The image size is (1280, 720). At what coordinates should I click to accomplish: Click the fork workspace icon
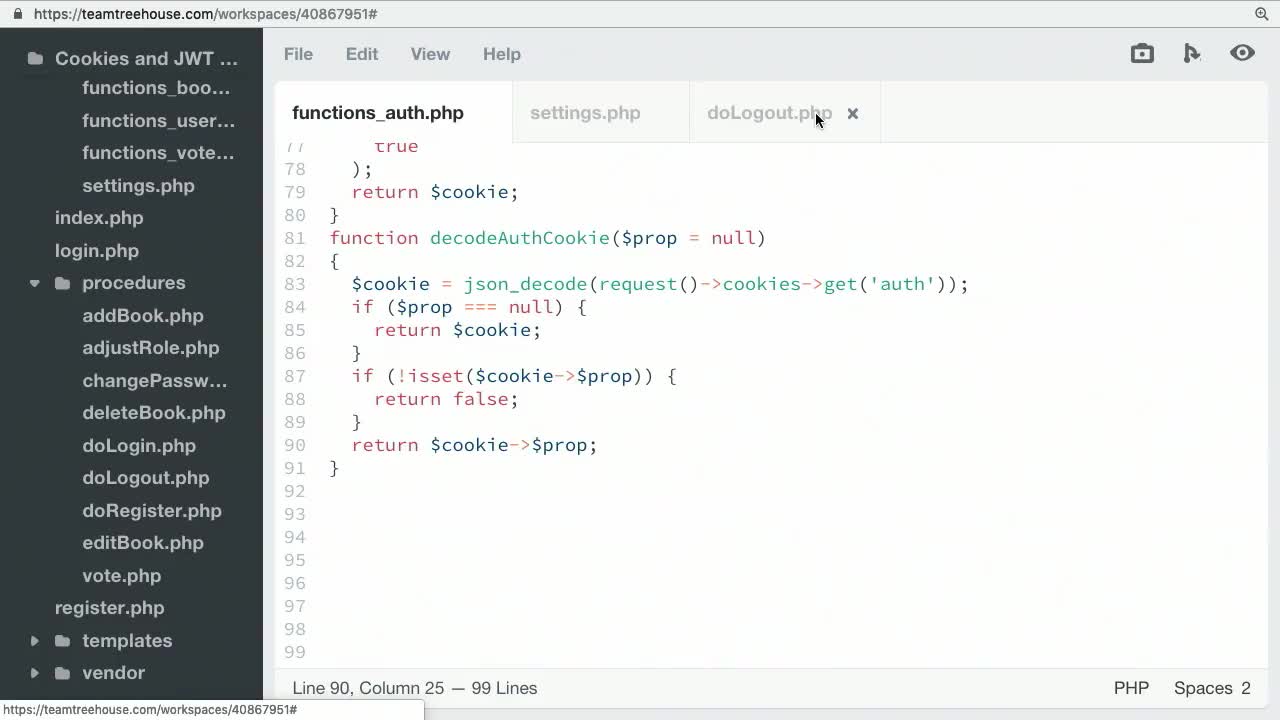[x=1192, y=53]
